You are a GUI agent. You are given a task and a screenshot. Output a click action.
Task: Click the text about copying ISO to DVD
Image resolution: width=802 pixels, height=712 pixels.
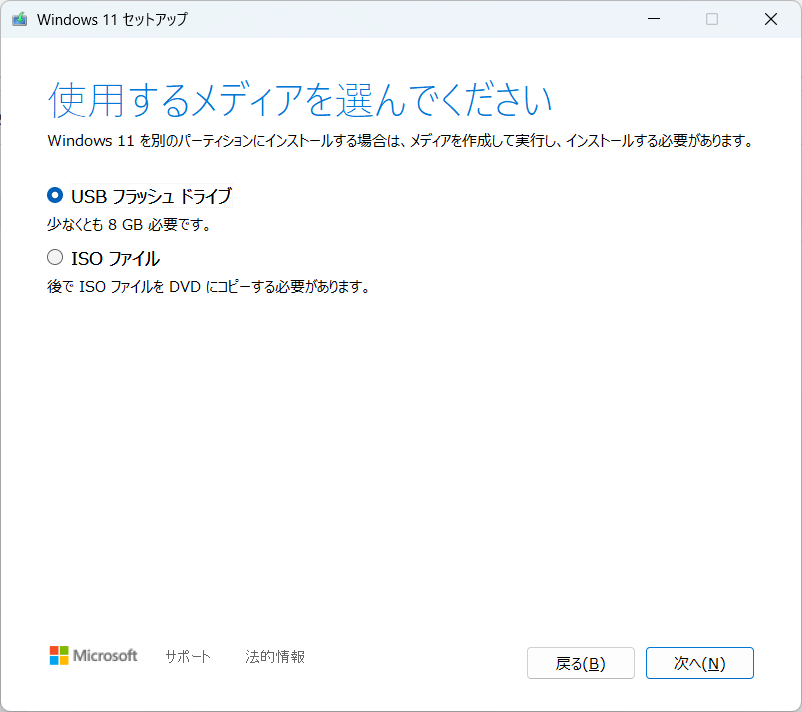[208, 286]
